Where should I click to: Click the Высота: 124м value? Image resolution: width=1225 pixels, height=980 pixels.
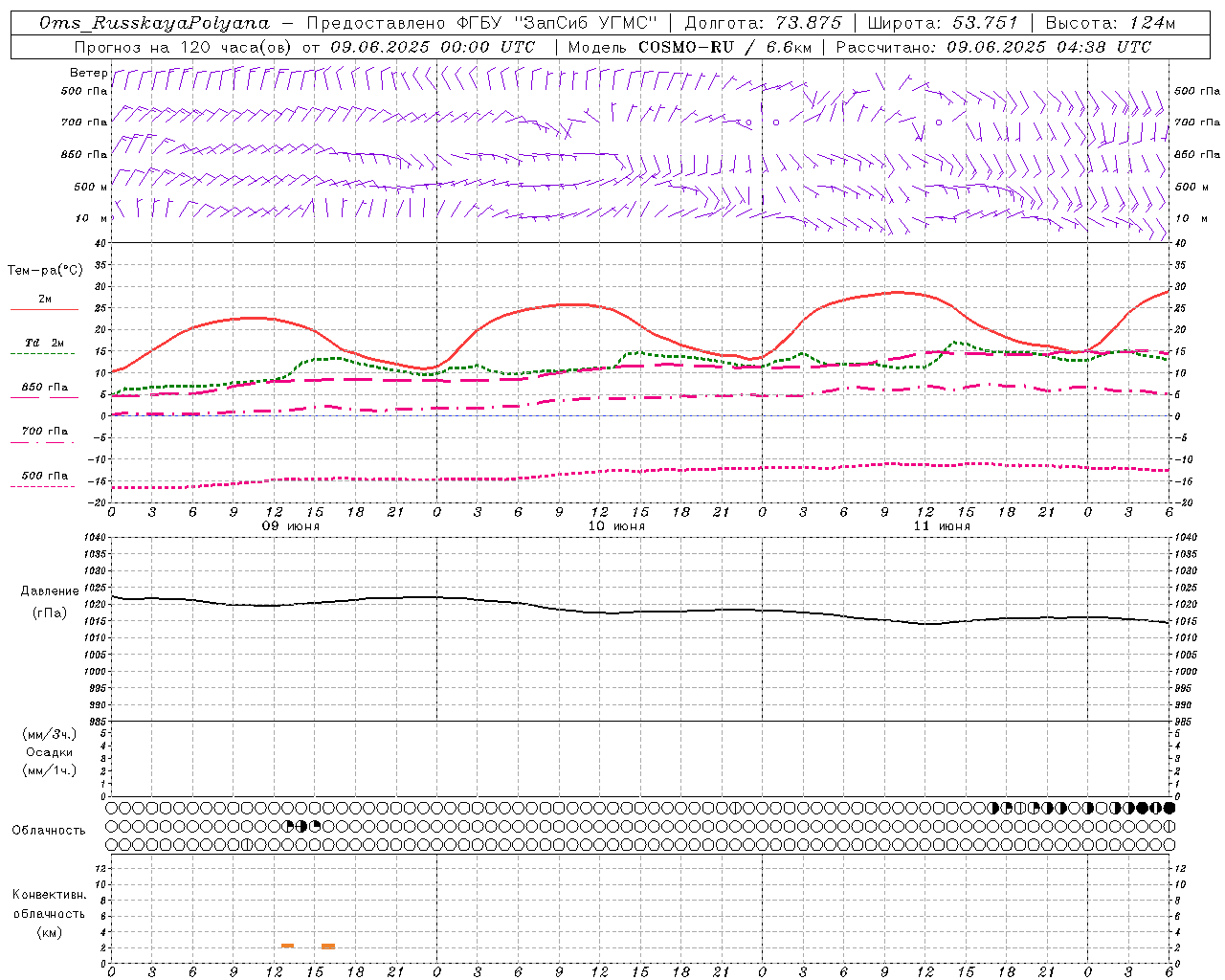(x=1110, y=23)
